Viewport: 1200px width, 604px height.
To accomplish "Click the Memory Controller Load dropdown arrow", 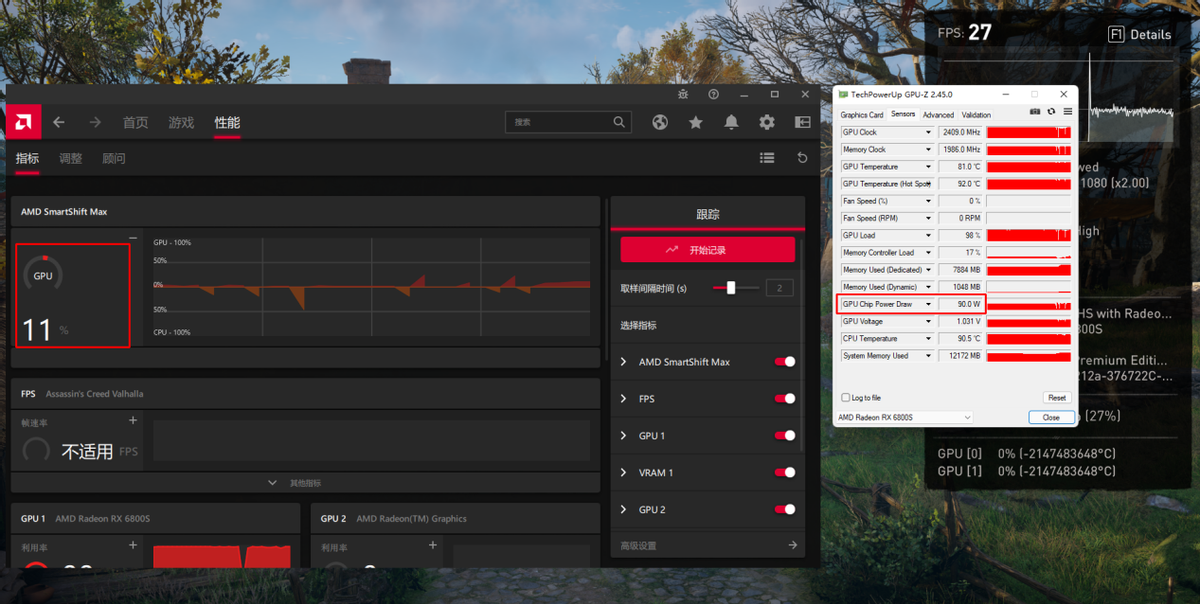I will (928, 253).
